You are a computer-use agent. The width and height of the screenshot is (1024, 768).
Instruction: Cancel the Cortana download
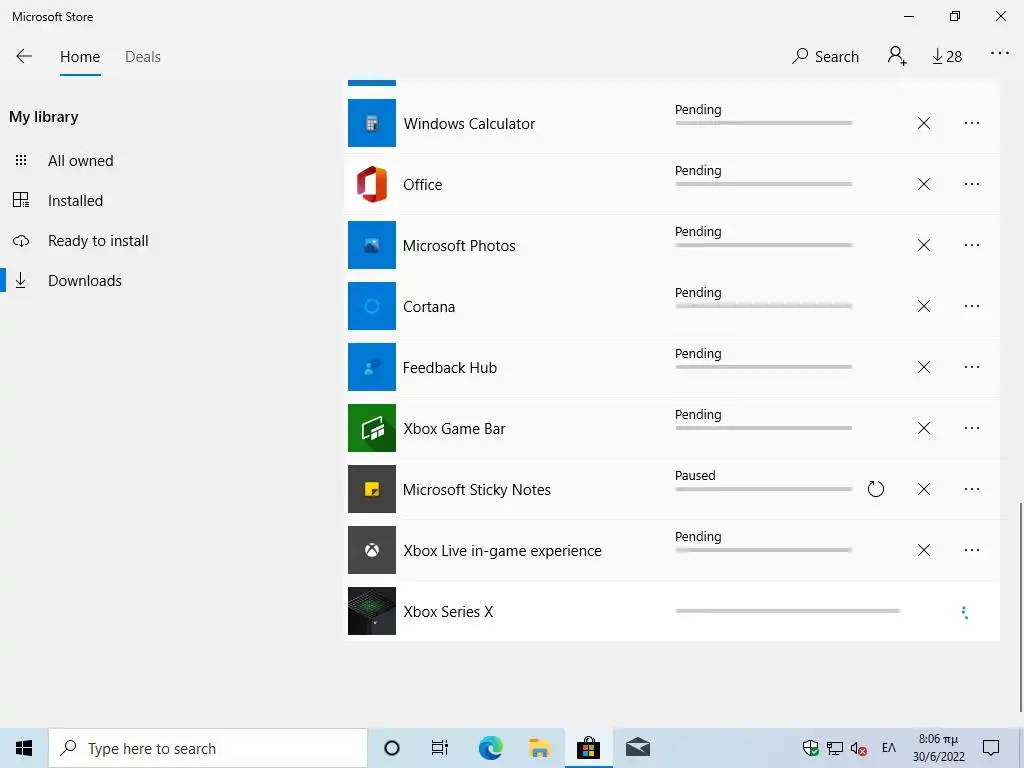pos(923,306)
